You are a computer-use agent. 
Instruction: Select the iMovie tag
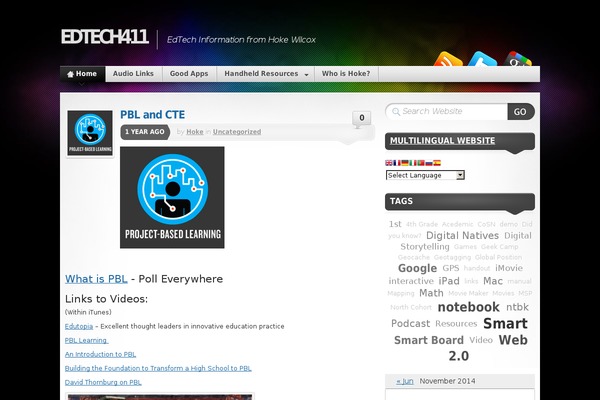(509, 268)
